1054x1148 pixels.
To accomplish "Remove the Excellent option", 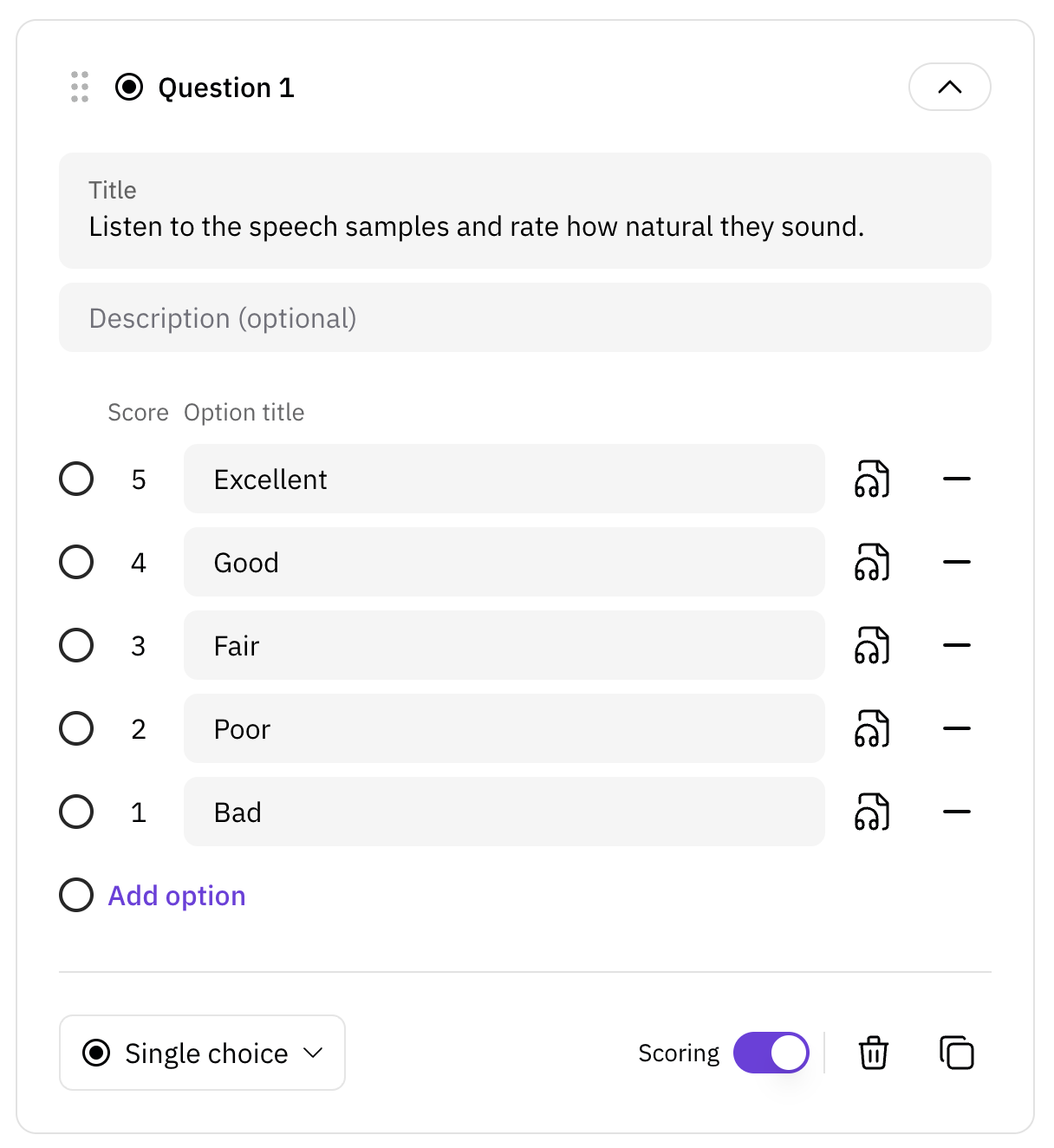I will pyautogui.click(x=956, y=479).
